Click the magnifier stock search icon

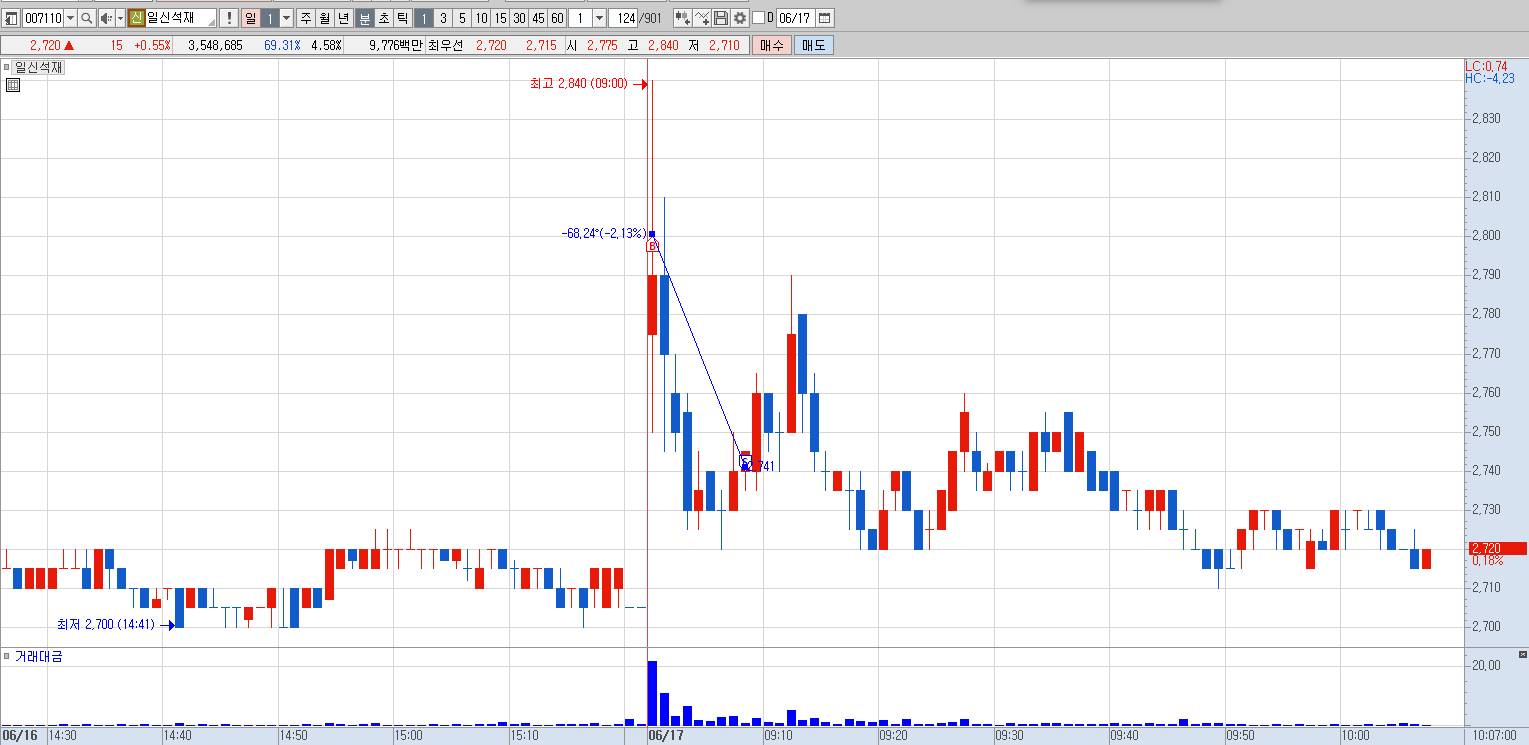click(x=87, y=18)
